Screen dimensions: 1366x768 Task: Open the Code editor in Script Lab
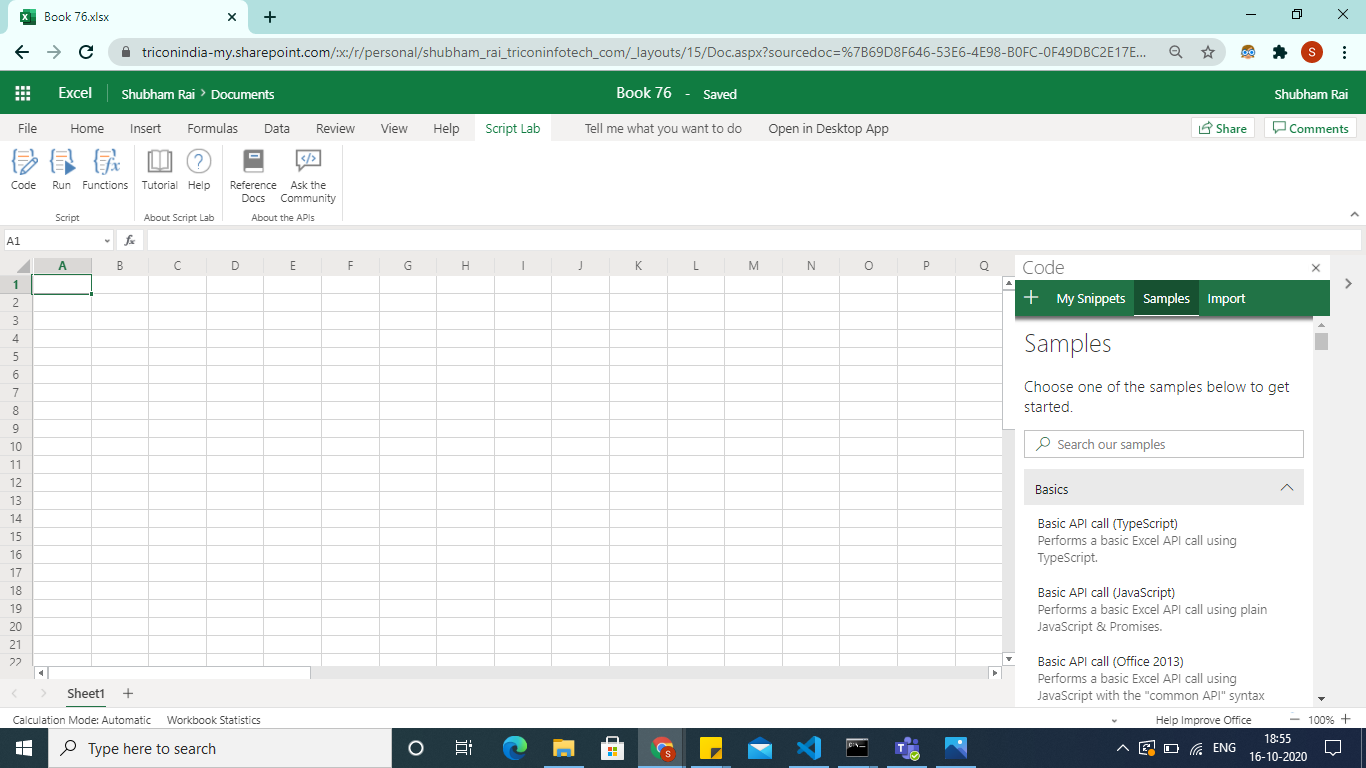pyautogui.click(x=23, y=170)
